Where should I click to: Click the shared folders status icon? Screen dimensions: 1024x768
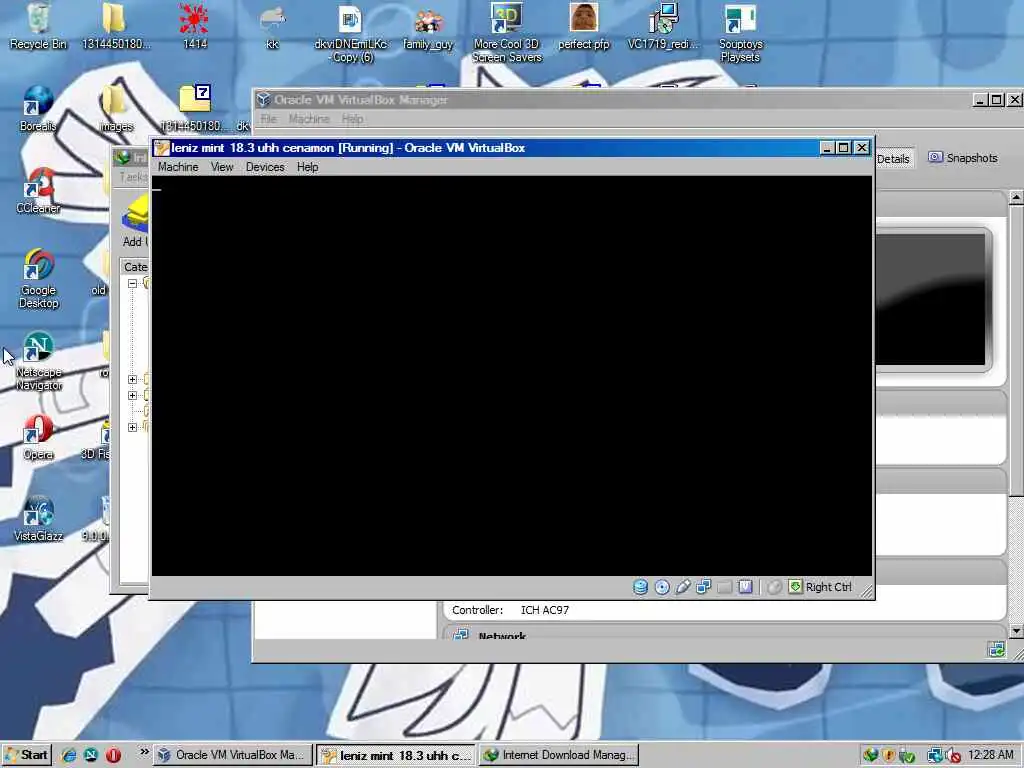(x=724, y=587)
